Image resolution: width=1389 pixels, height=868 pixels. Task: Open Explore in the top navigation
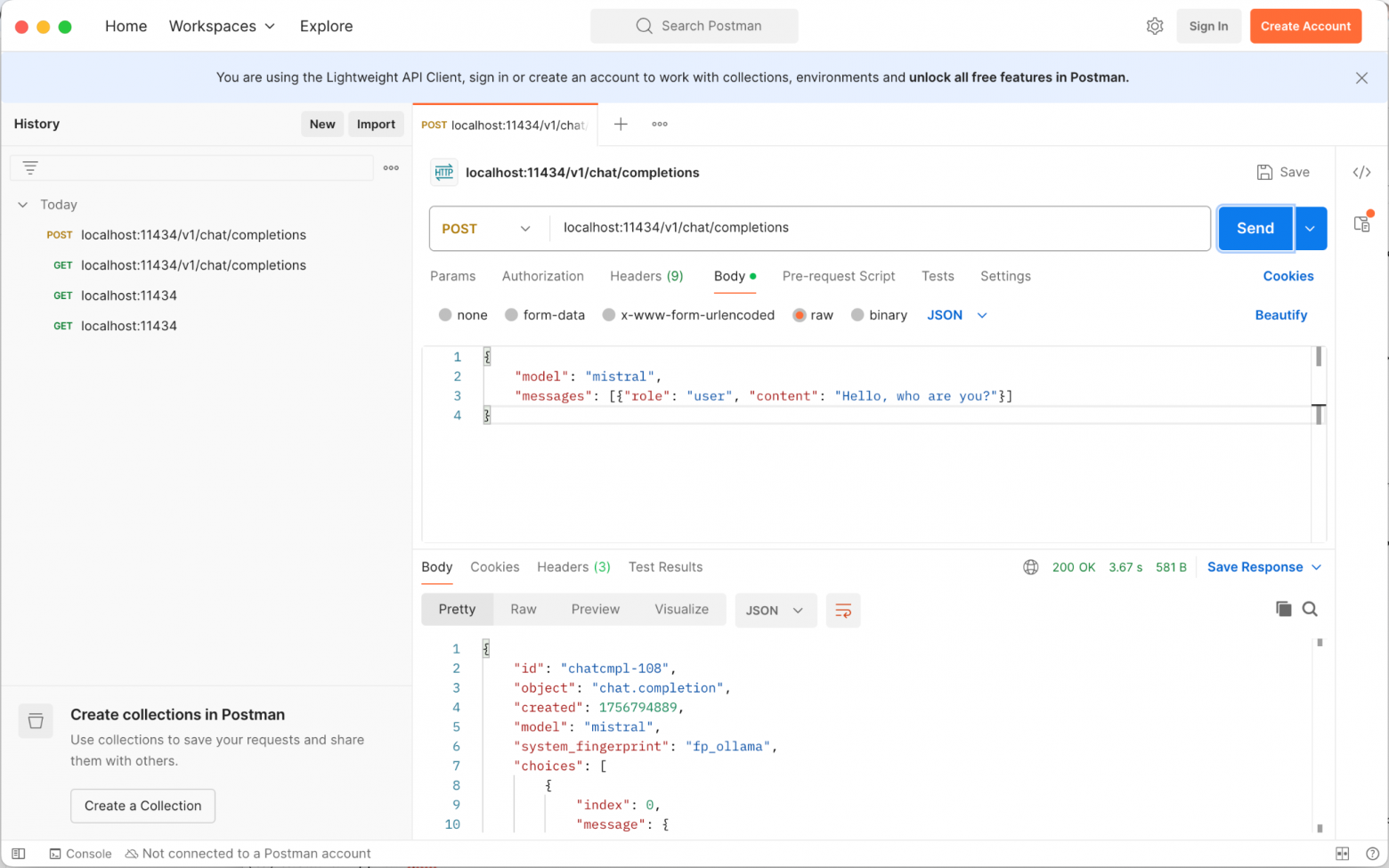coord(327,27)
